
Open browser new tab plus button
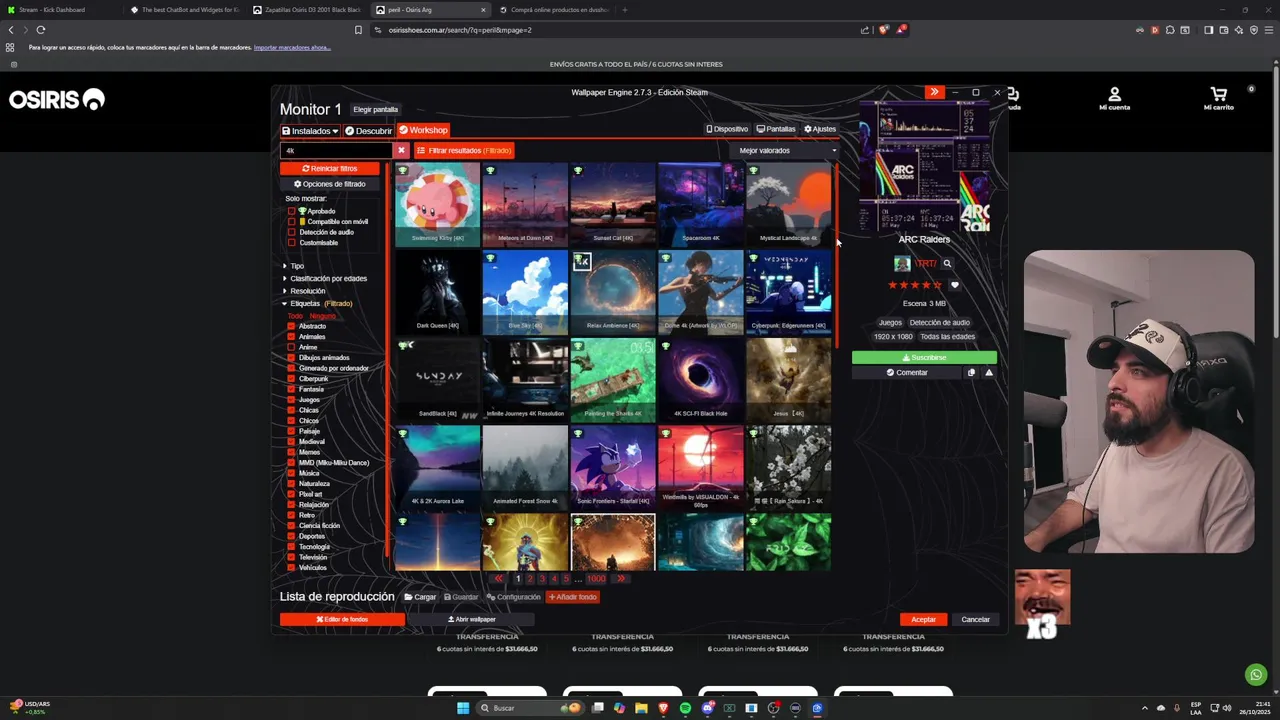click(624, 10)
